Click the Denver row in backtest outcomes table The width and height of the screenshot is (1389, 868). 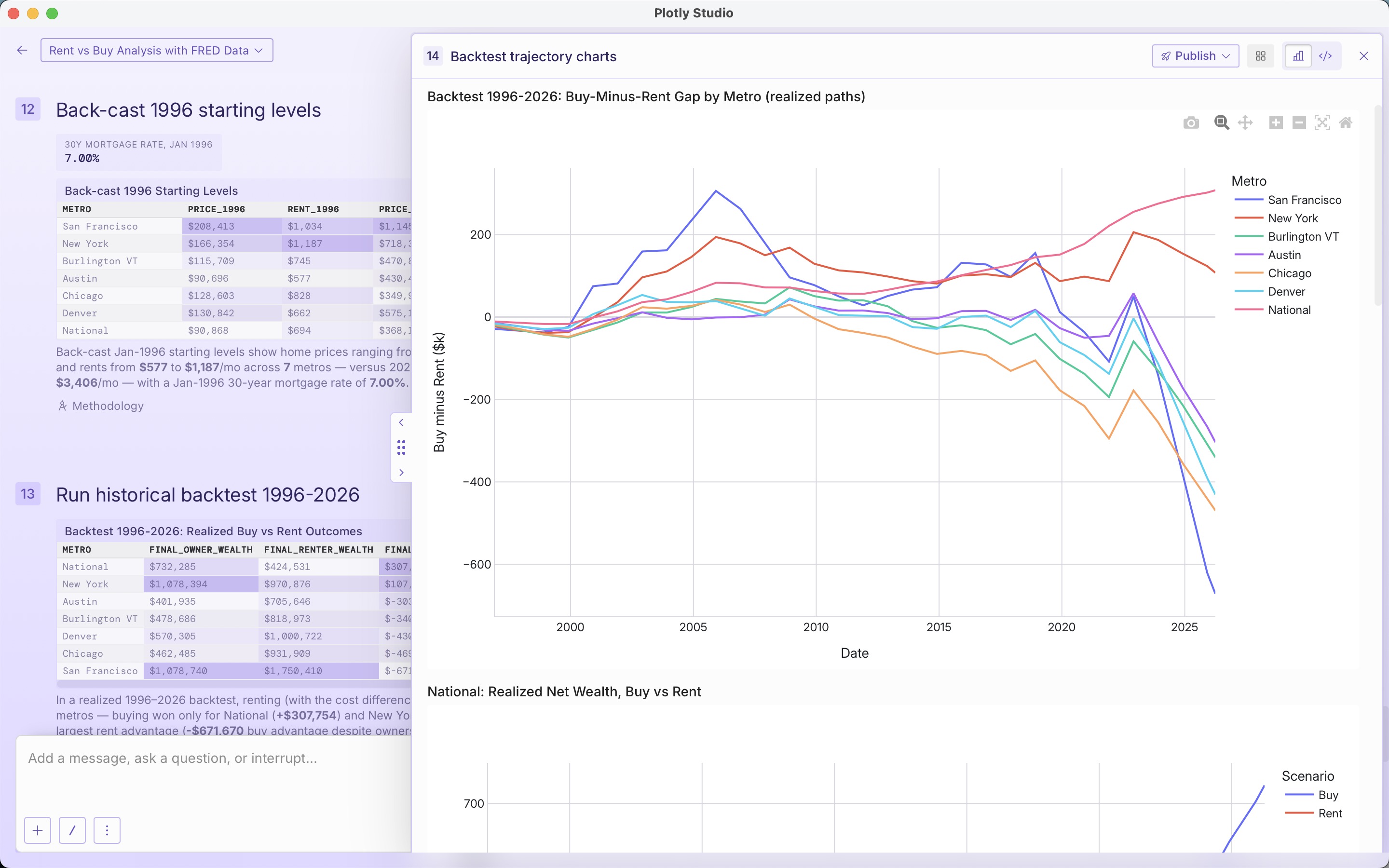pyautogui.click(x=234, y=636)
